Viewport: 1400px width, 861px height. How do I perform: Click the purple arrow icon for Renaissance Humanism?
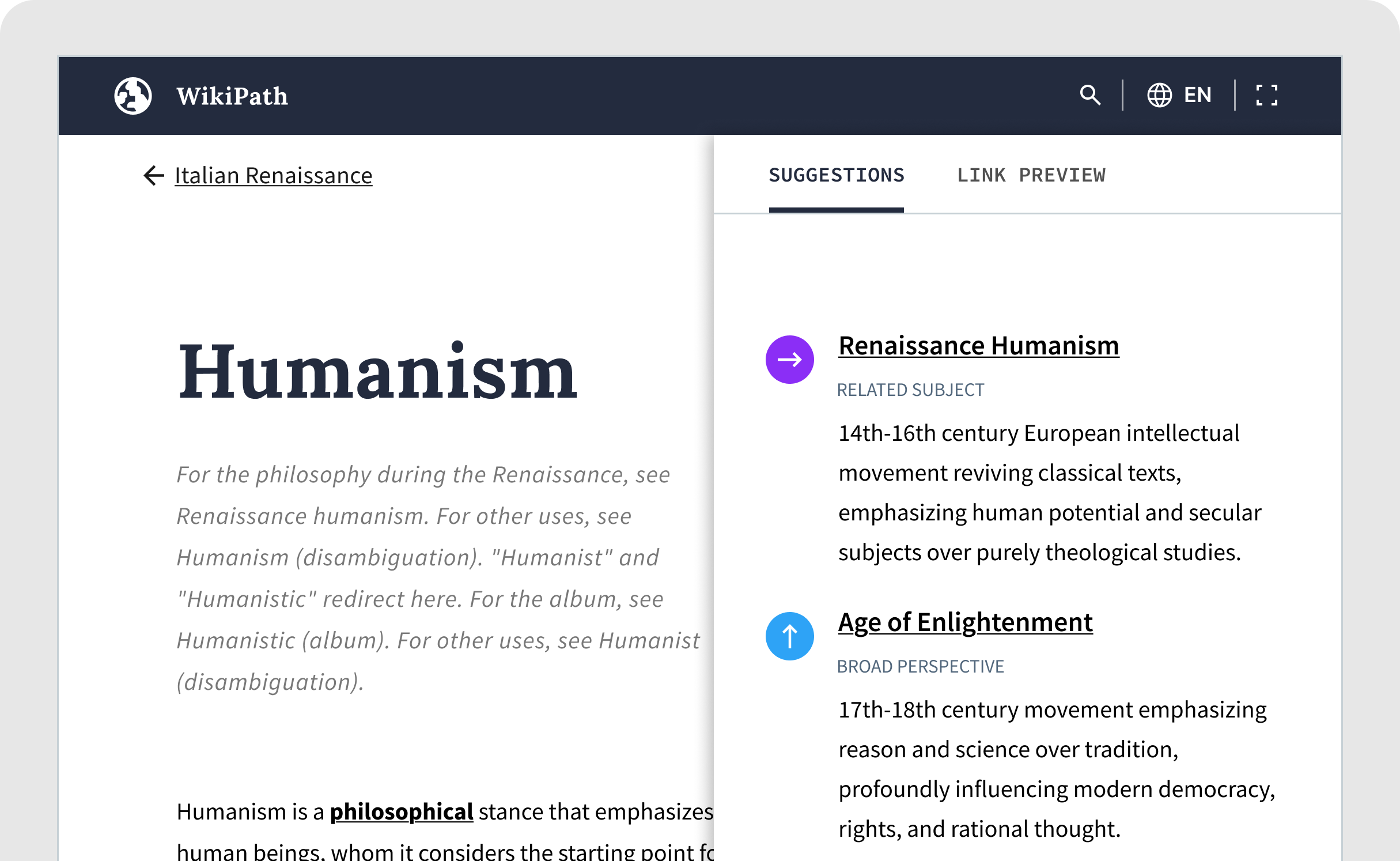pyautogui.click(x=789, y=360)
